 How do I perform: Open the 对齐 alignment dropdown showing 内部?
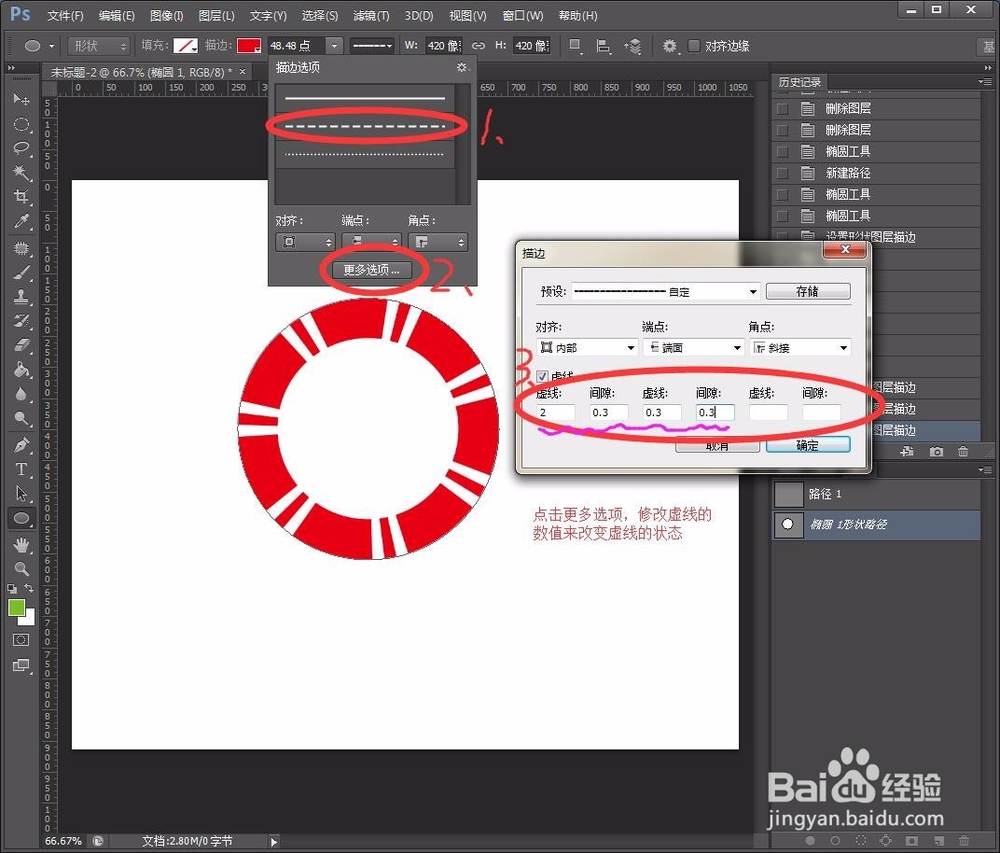point(586,347)
